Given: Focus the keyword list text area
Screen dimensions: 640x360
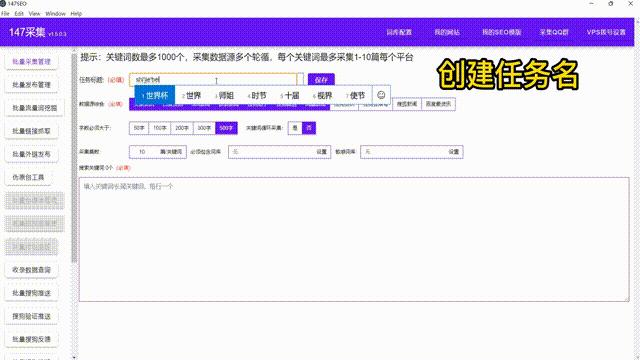Looking at the screenshot, I should click(354, 240).
